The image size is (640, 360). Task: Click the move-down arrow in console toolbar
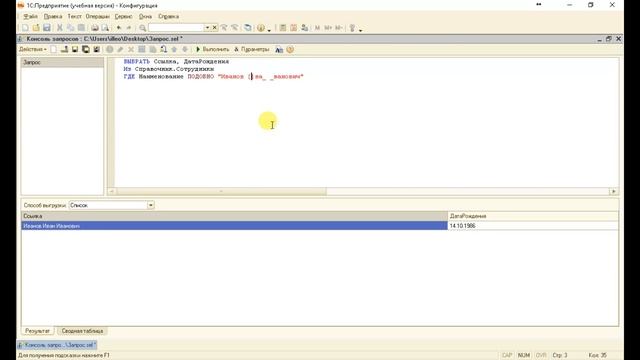click(185, 49)
